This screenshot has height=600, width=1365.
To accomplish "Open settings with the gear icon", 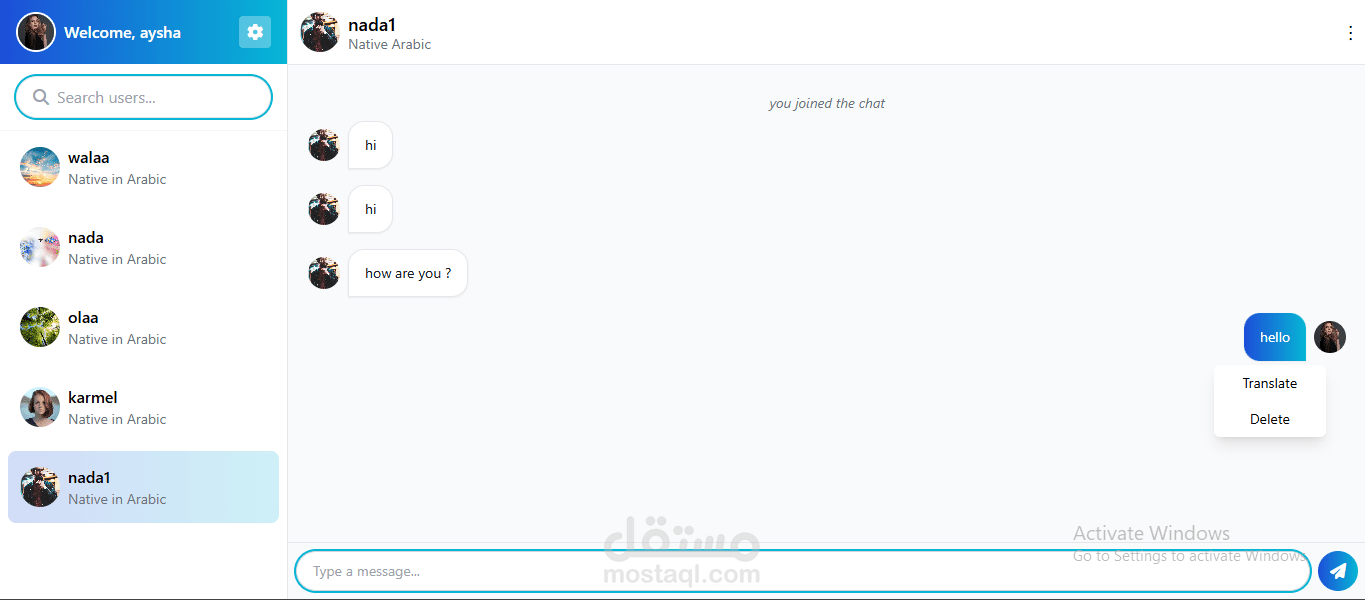I will tap(255, 32).
